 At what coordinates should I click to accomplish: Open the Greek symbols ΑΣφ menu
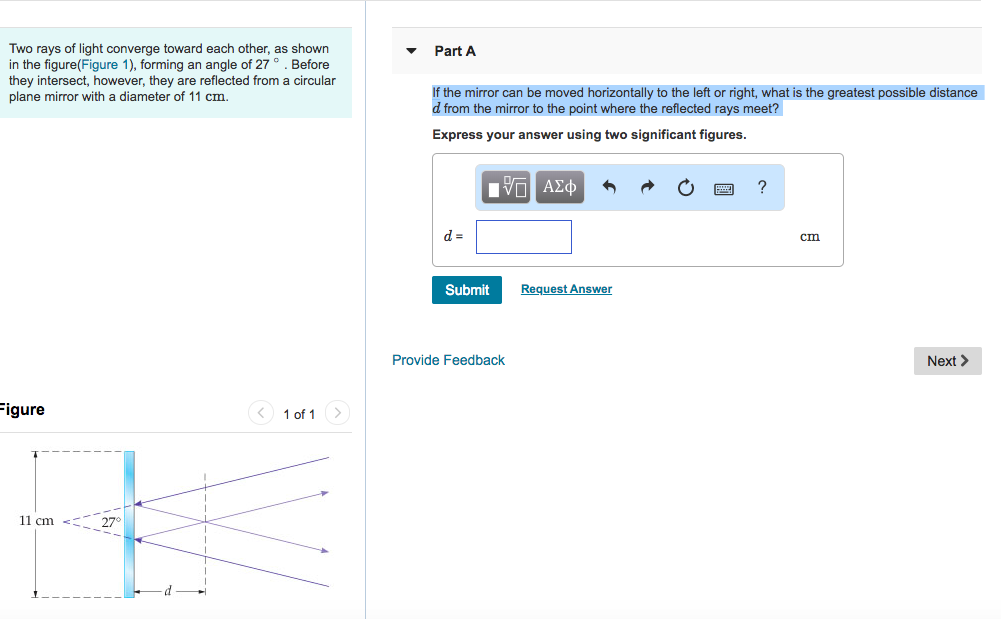click(559, 187)
